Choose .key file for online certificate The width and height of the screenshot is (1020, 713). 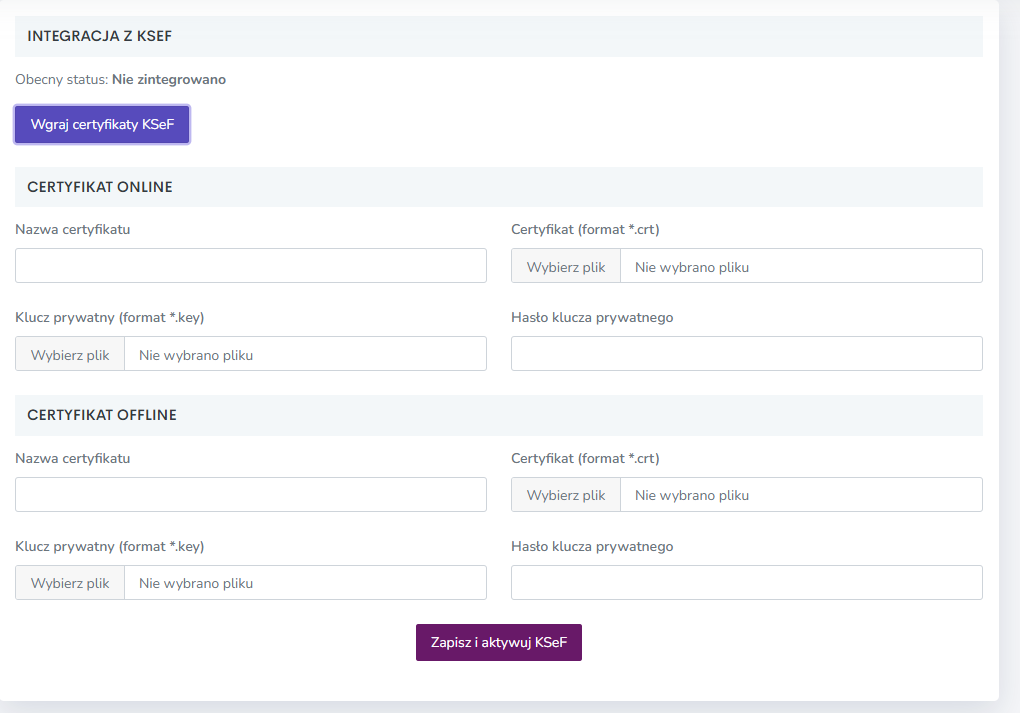click(70, 354)
